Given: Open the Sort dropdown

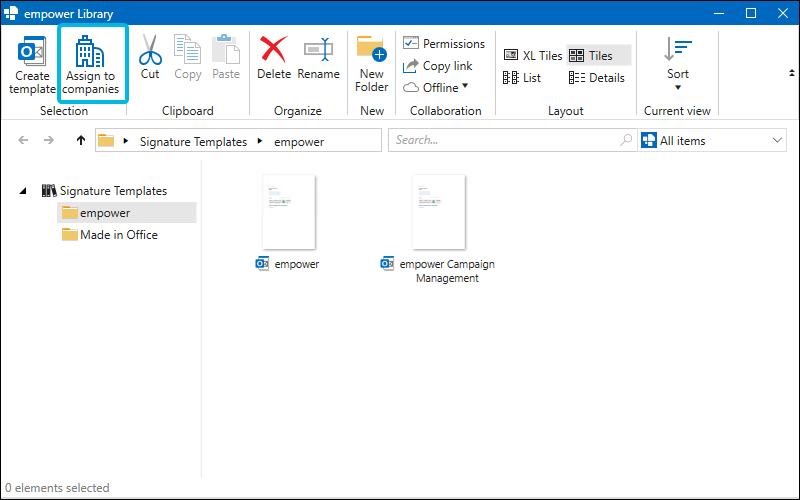Looking at the screenshot, I should 678,64.
